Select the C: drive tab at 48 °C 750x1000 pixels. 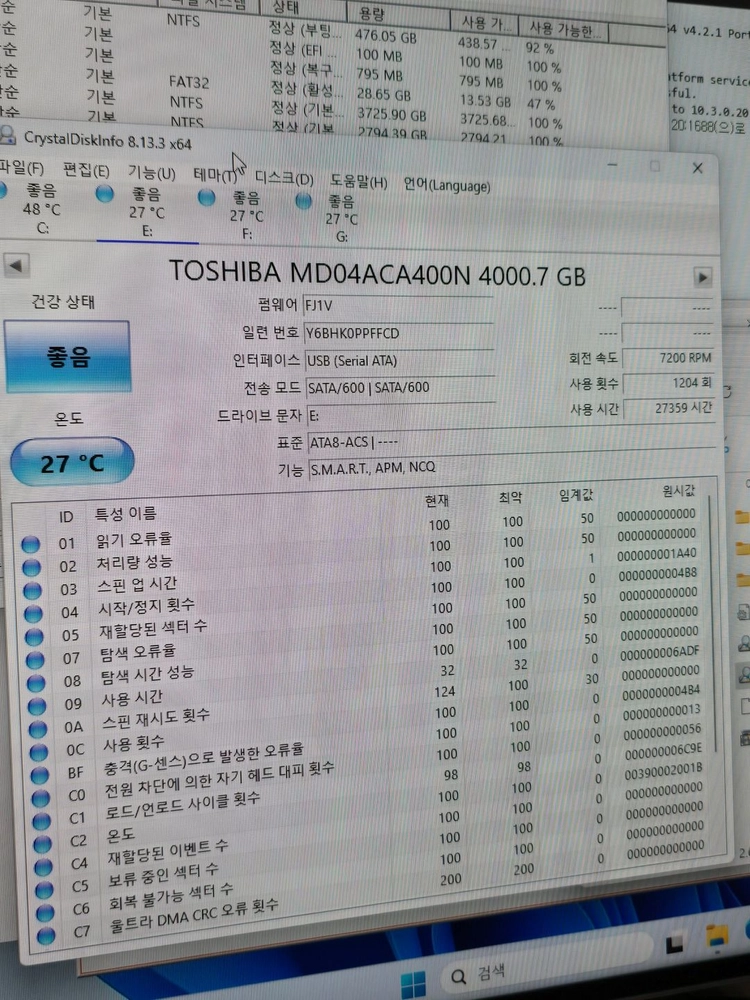point(40,209)
